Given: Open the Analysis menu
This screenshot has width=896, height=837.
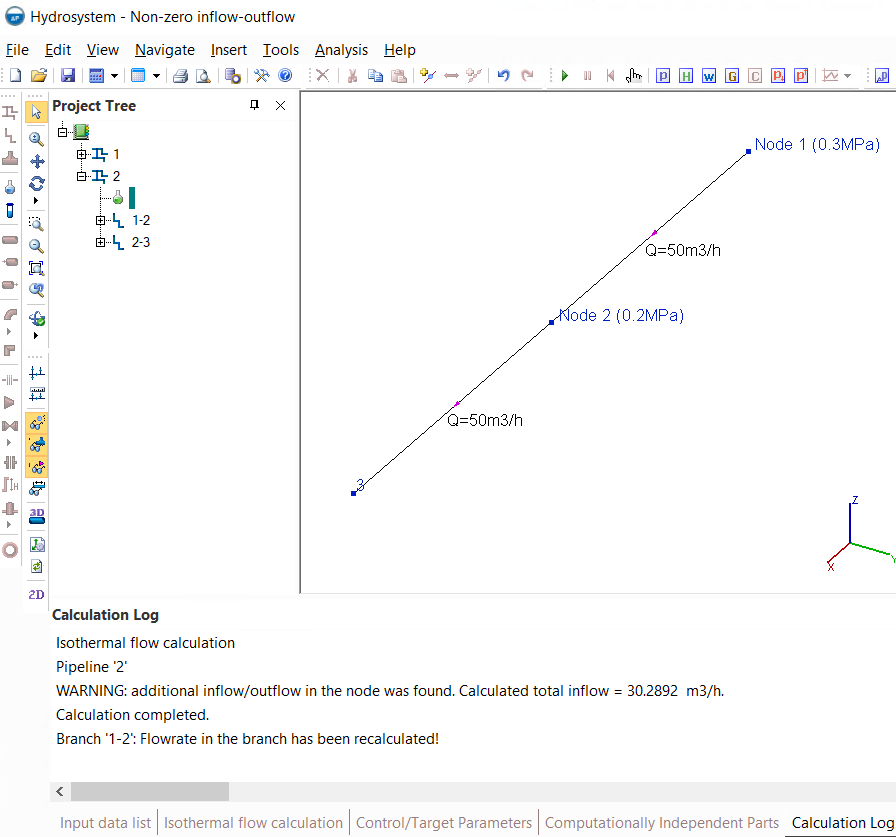Looking at the screenshot, I should tap(341, 50).
